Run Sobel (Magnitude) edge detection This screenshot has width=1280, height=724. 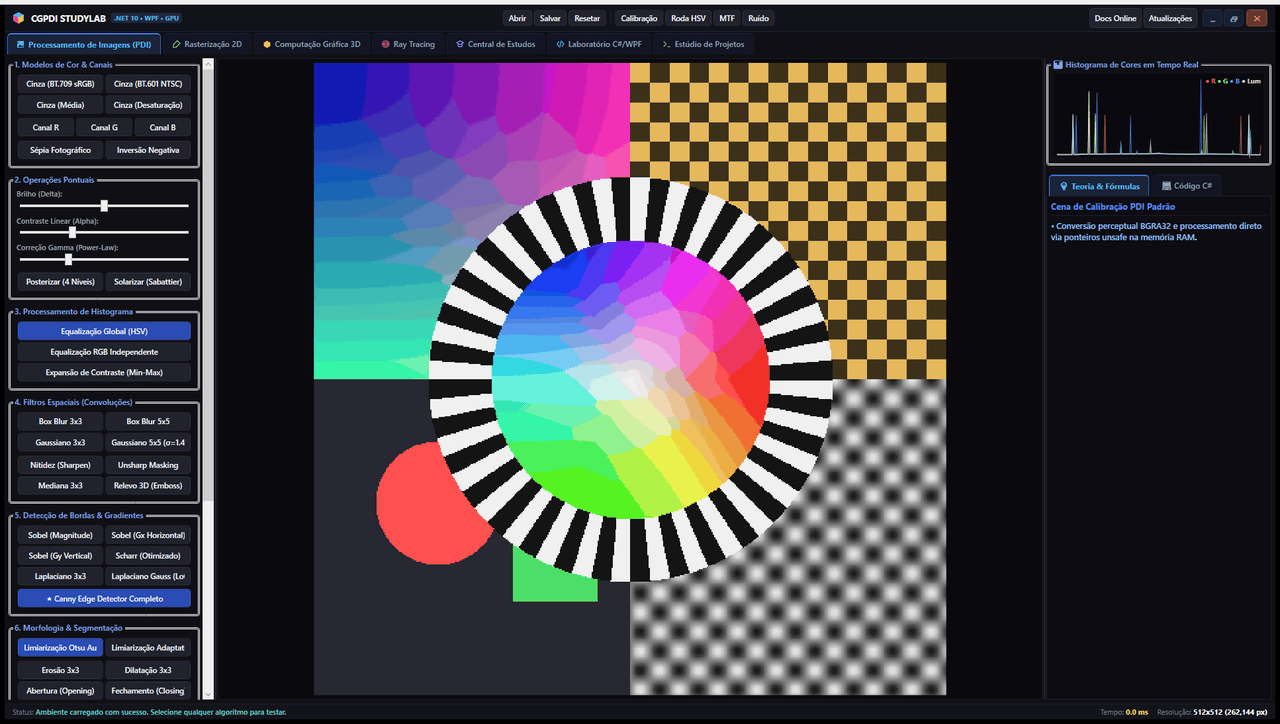point(58,535)
